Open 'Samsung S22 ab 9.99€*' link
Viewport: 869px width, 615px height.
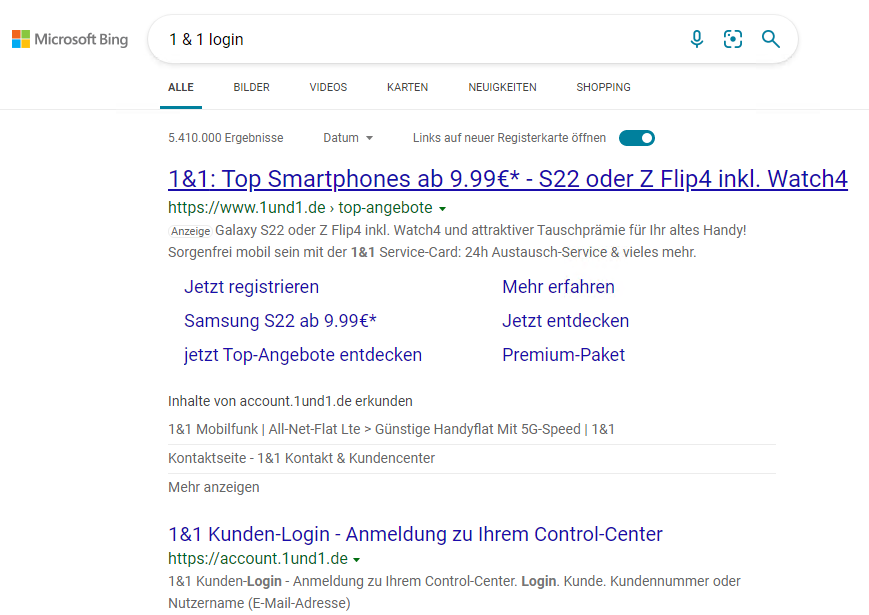click(280, 321)
